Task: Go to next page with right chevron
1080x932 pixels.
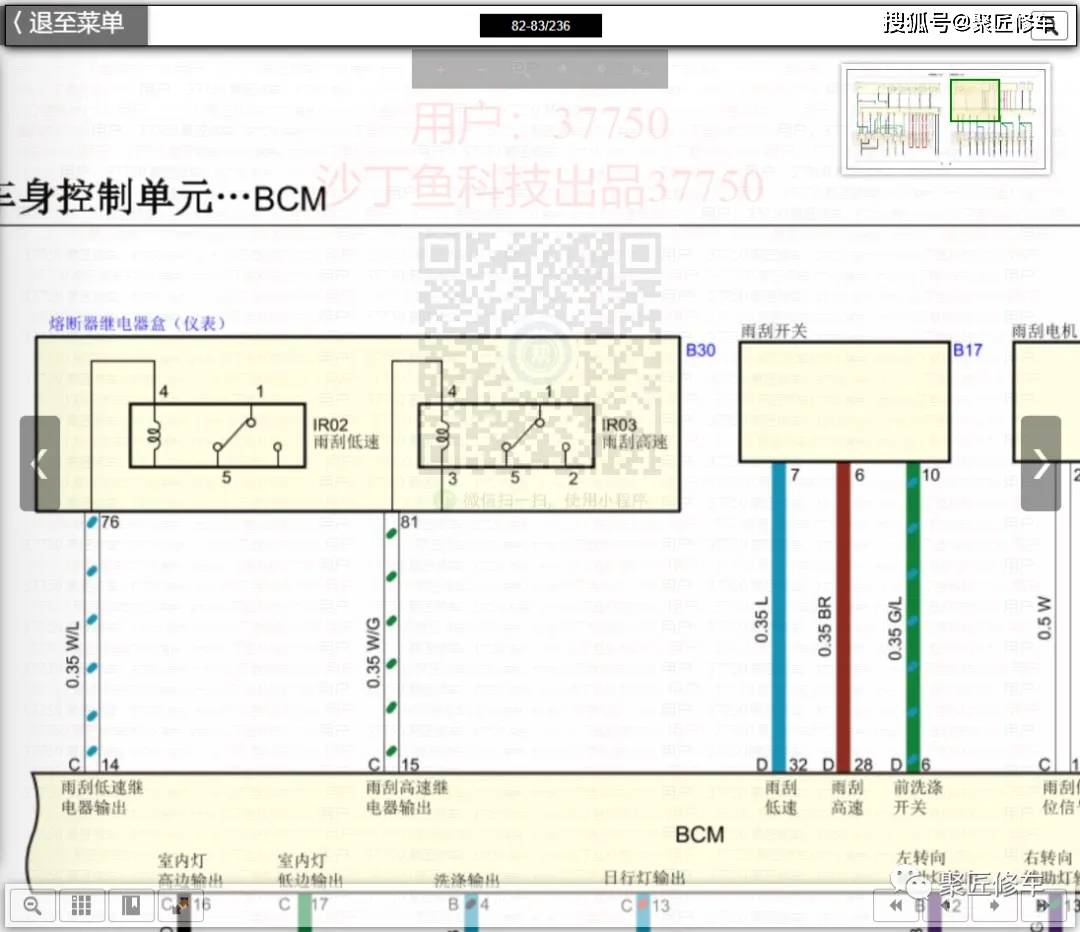Action: tap(1041, 463)
